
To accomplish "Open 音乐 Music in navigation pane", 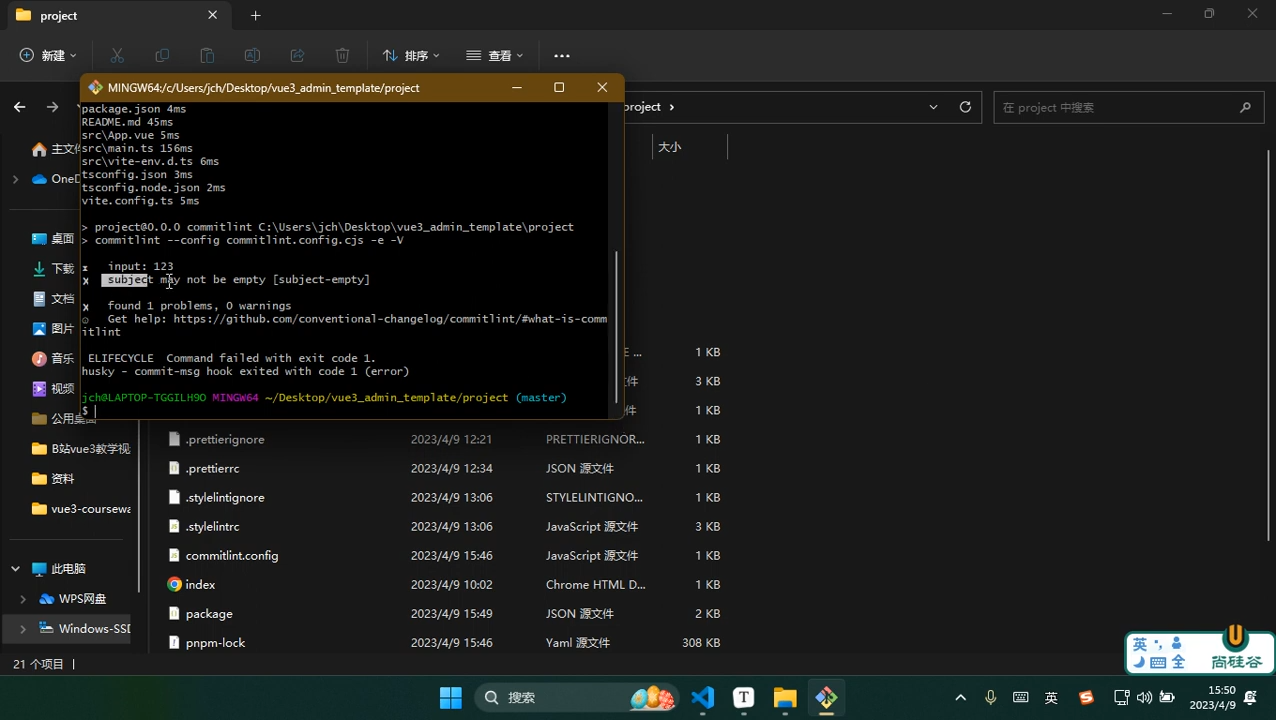I will coord(55,359).
